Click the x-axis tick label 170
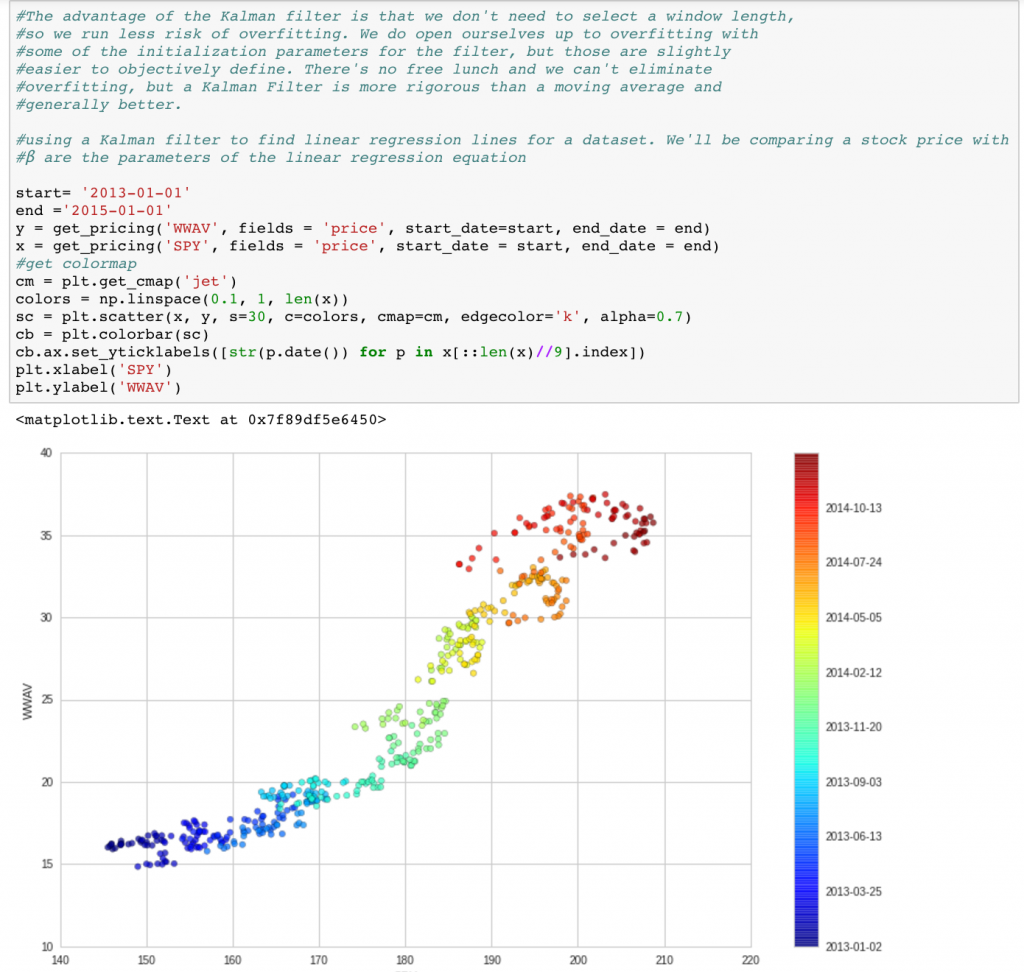The image size is (1024, 972). 319,960
